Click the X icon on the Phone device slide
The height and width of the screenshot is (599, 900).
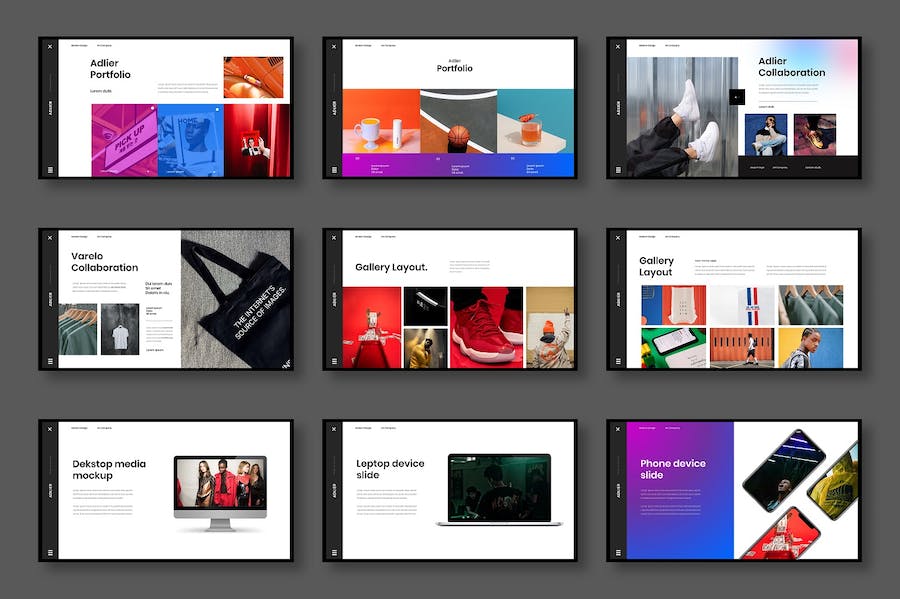pos(617,429)
